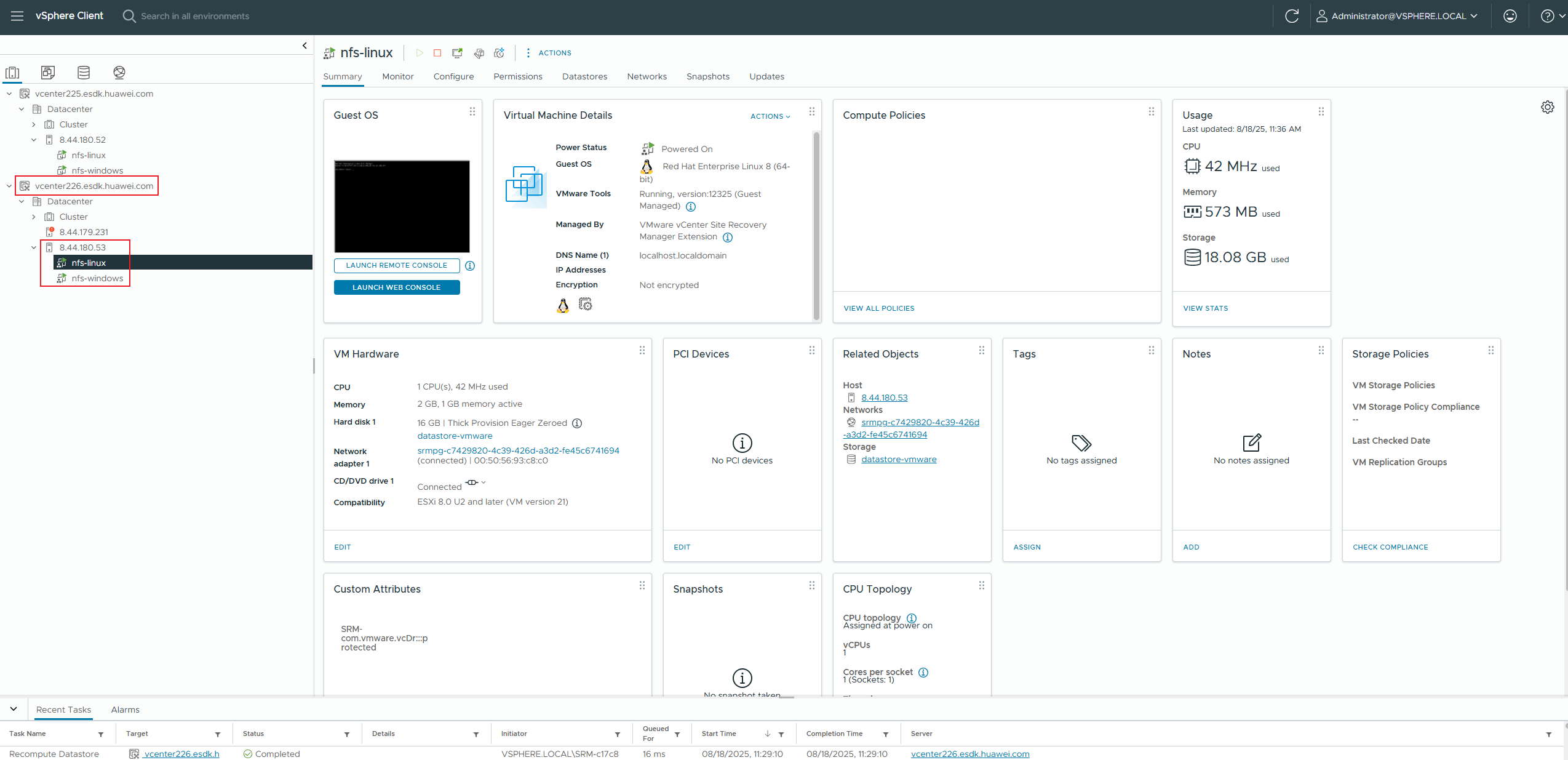Viewport: 1568px width, 760px height.
Task: Collapse vcenter225.esdk.huawei.com tree node
Action: pyautogui.click(x=9, y=94)
